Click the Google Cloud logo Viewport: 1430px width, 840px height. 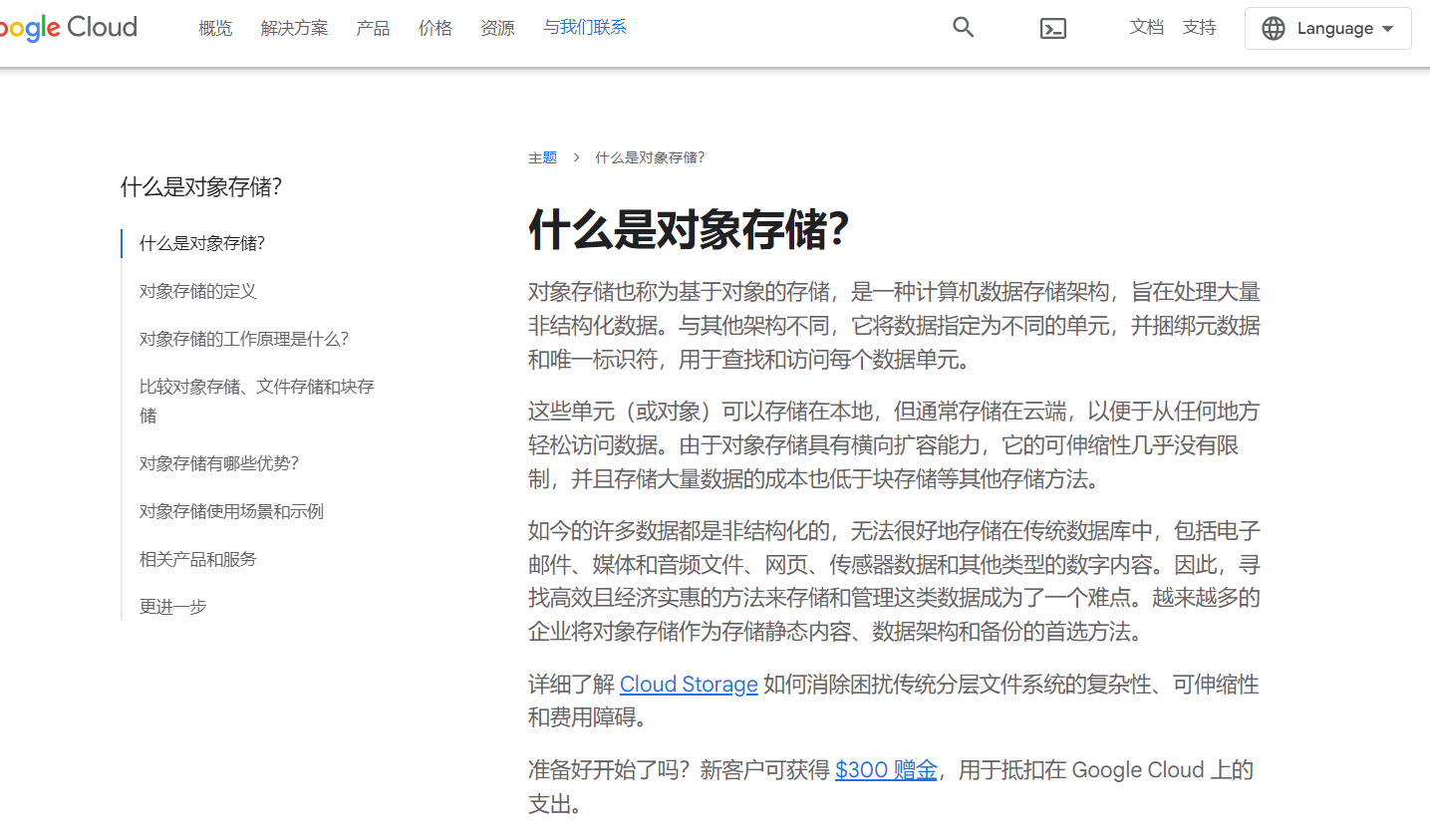point(68,28)
